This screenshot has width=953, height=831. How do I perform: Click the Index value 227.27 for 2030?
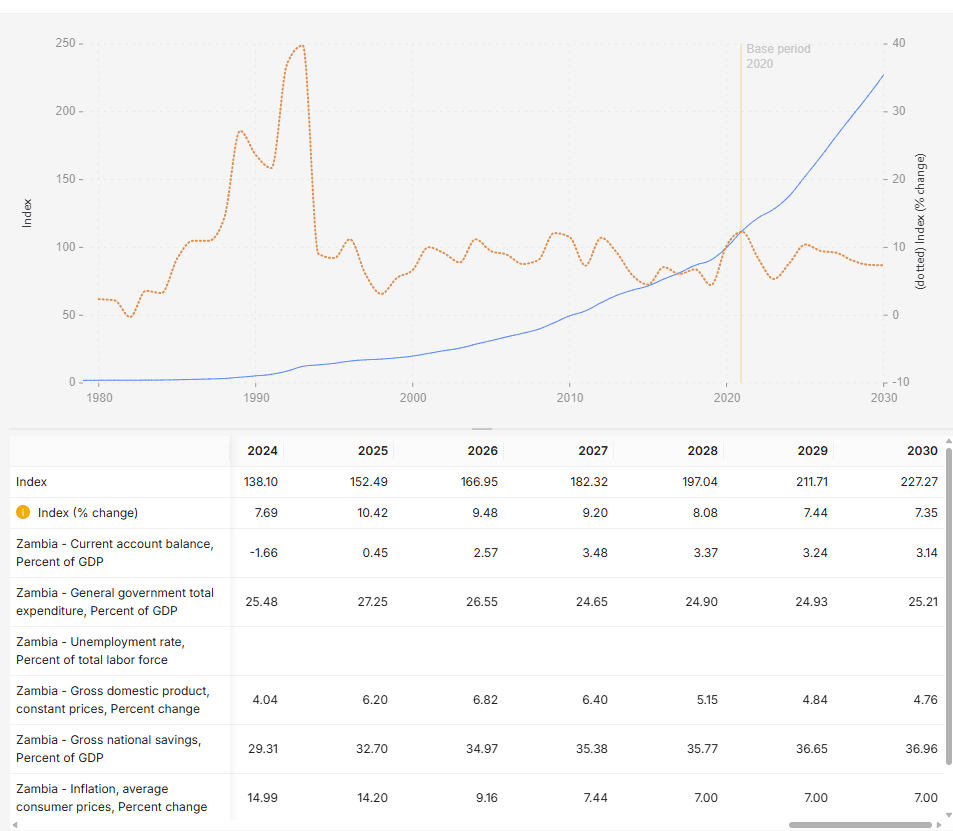(x=919, y=482)
